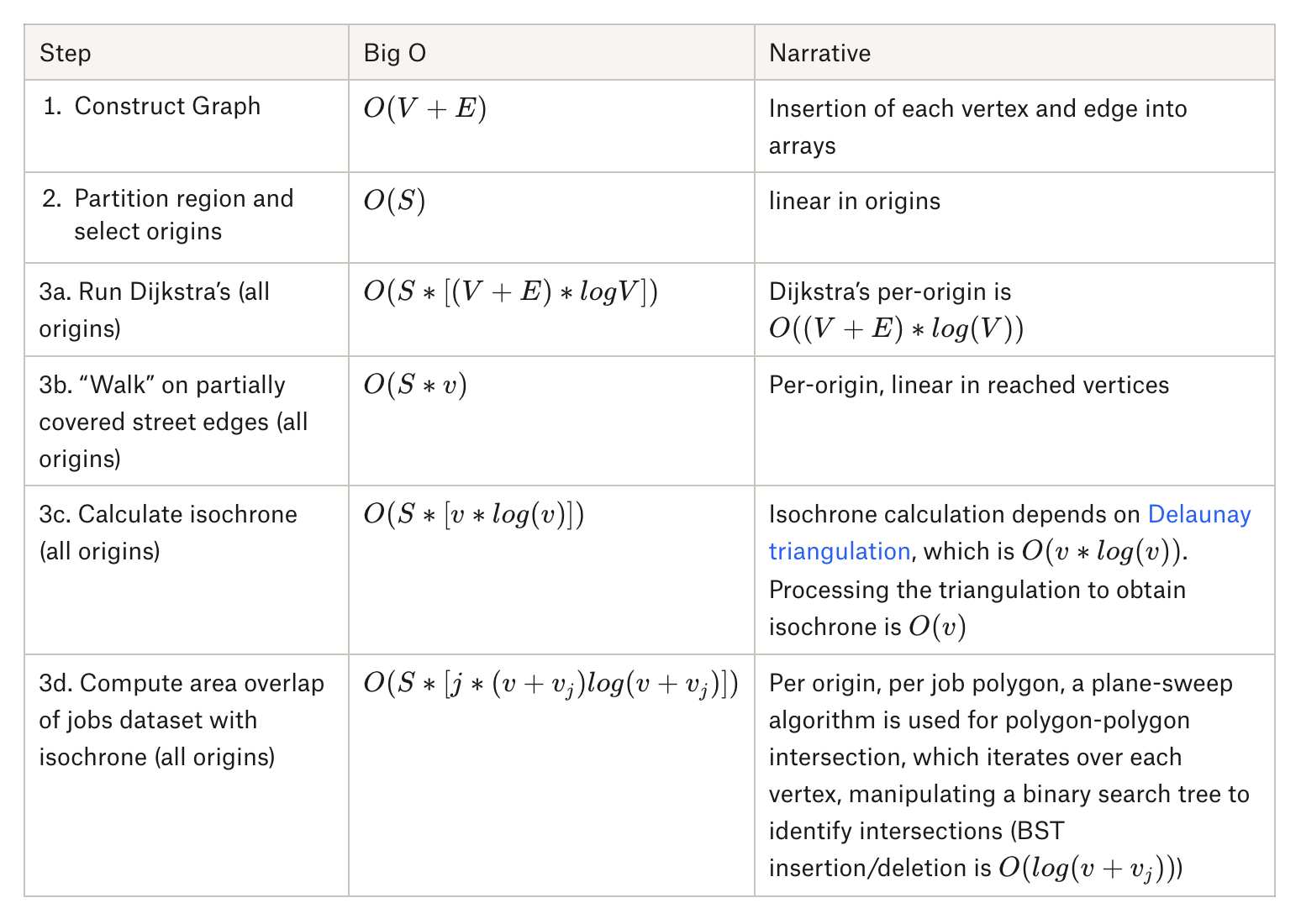Select the 3b. "Walk" step cell

point(173,421)
